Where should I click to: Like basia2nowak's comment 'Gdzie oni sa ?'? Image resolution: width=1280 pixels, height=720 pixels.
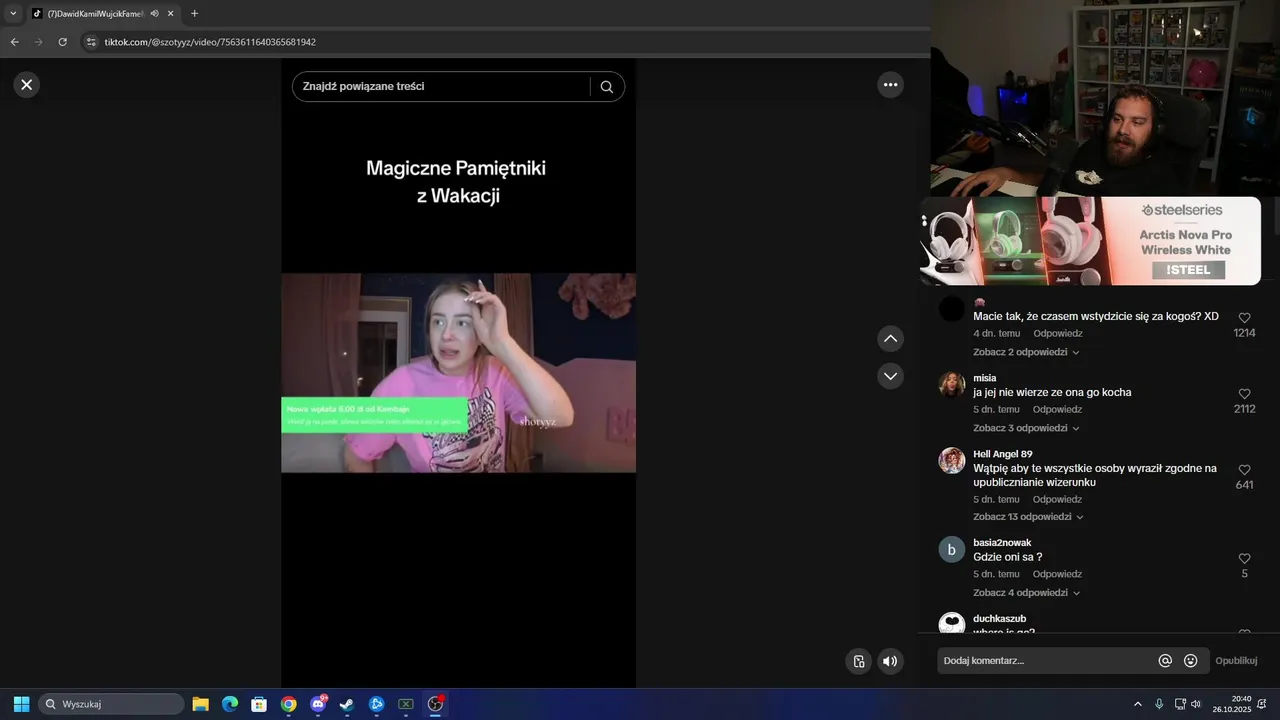coord(1244,559)
